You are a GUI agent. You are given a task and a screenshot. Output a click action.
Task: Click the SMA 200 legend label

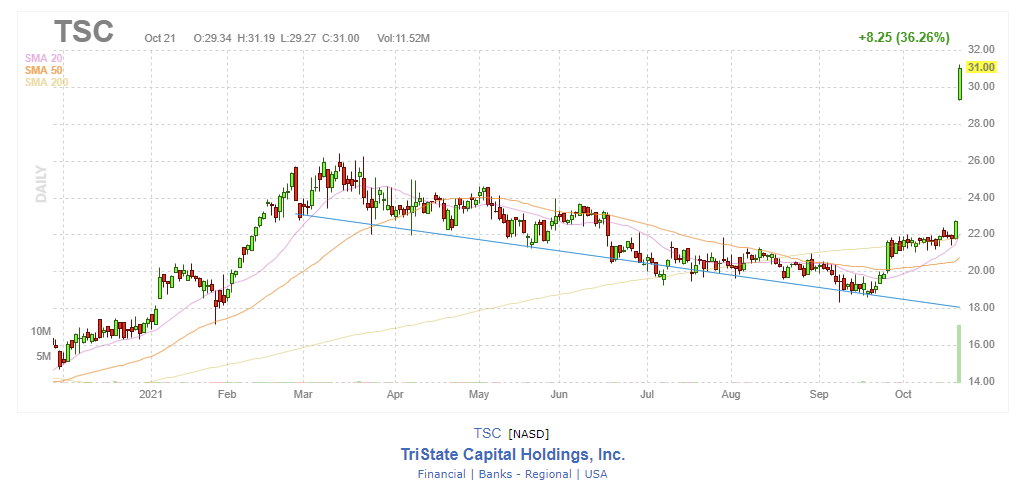pyautogui.click(x=46, y=82)
